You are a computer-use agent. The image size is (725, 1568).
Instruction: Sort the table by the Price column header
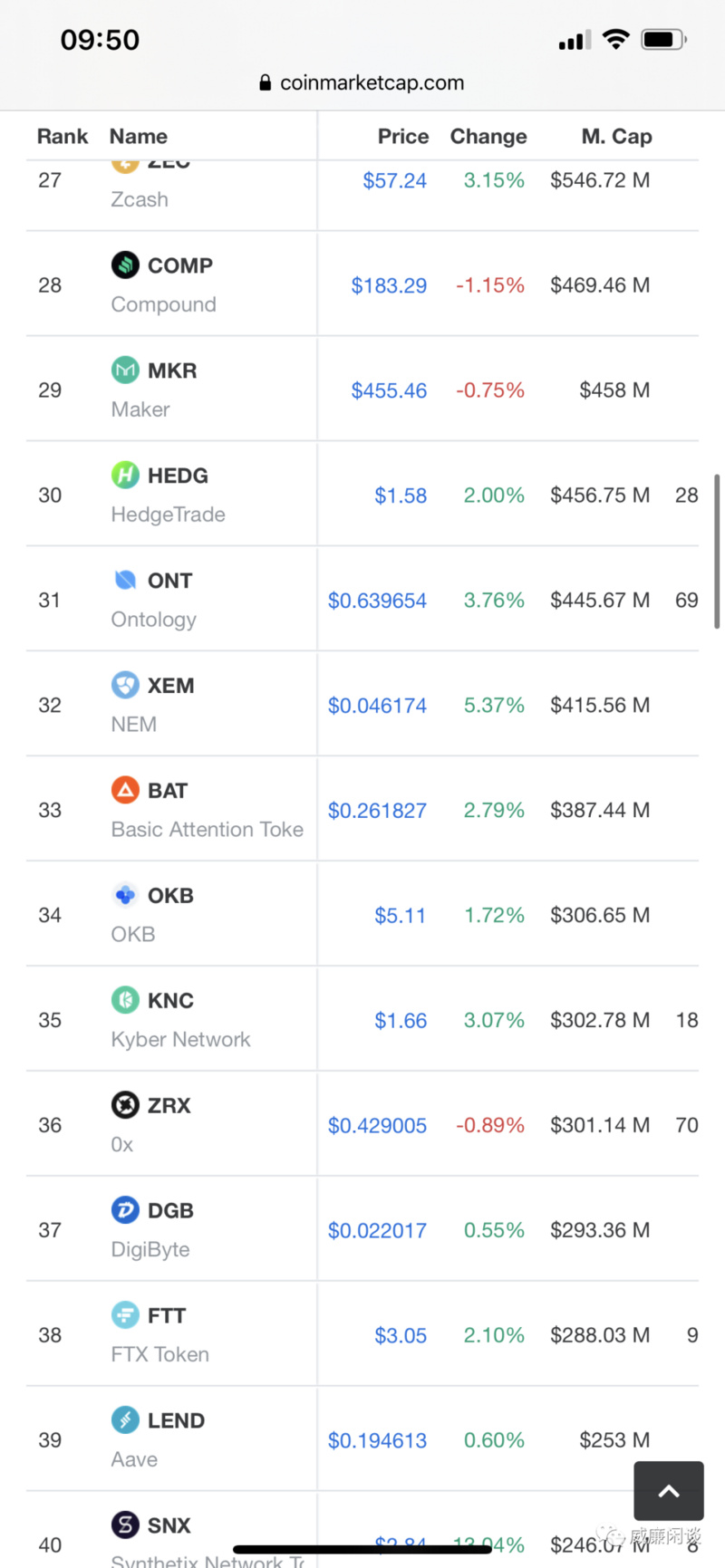(403, 136)
